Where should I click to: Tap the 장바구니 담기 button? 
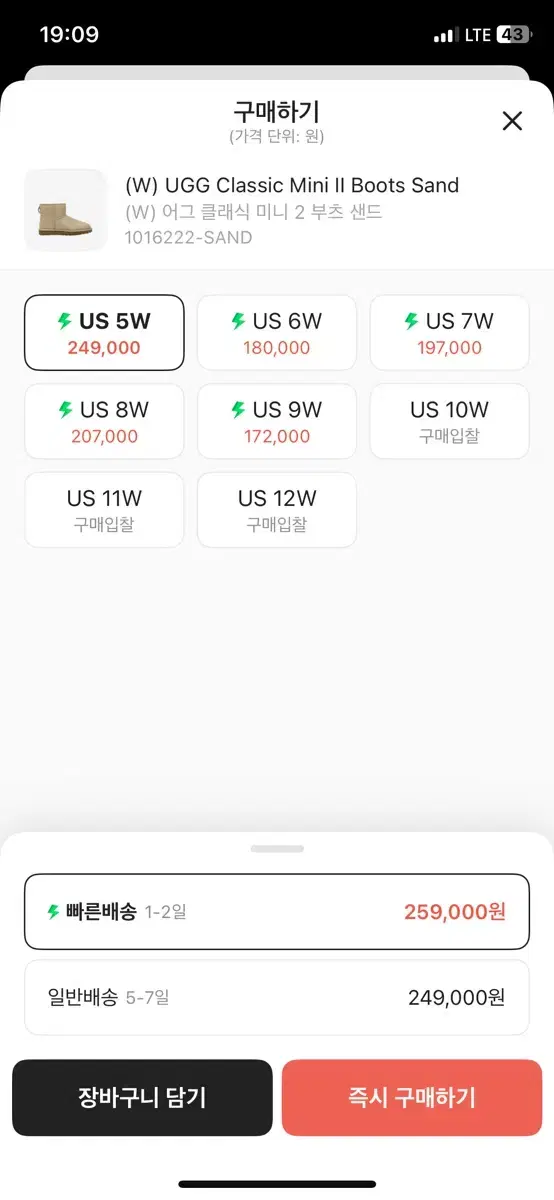[x=142, y=1097]
